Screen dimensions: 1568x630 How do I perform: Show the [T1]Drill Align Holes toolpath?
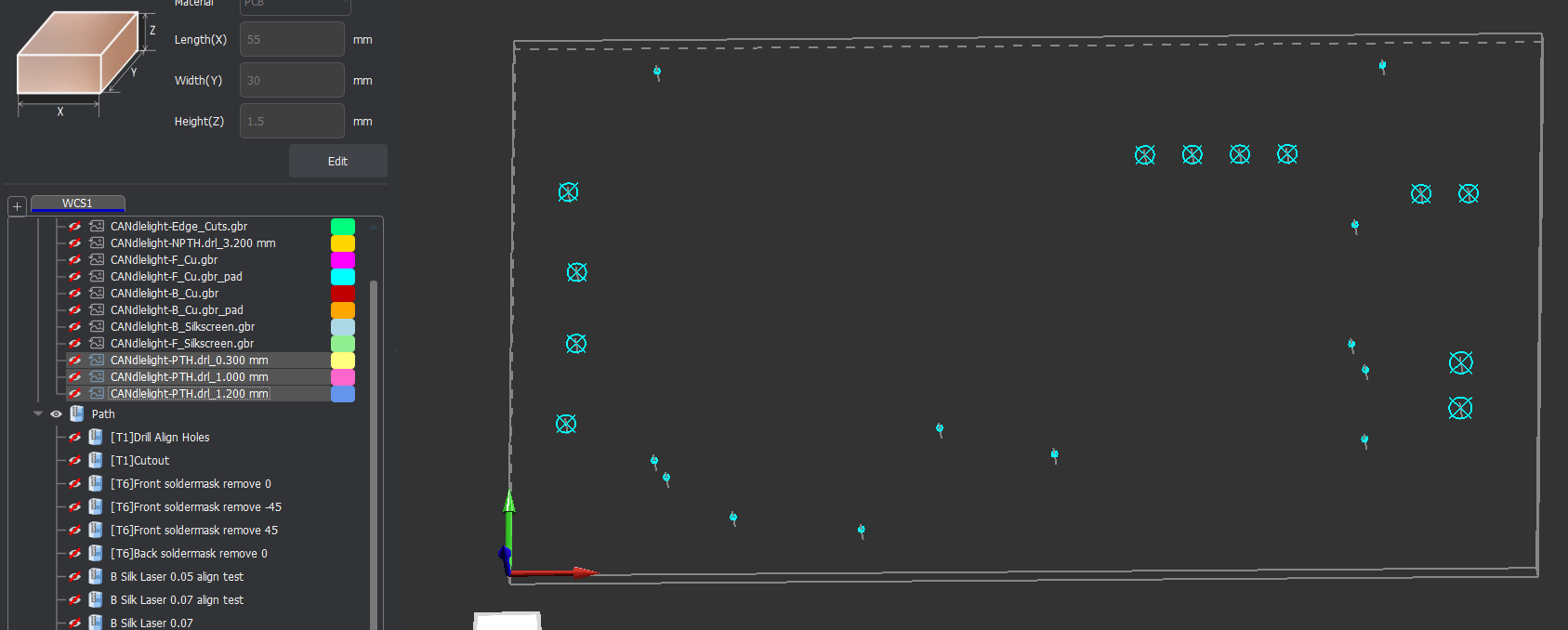click(75, 437)
